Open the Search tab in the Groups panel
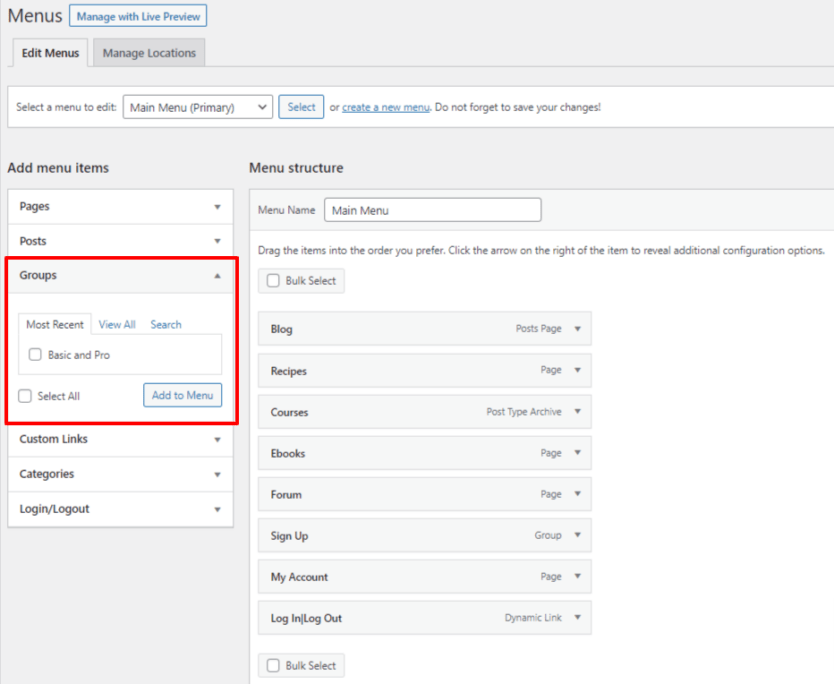This screenshot has height=684, width=834. tap(165, 324)
